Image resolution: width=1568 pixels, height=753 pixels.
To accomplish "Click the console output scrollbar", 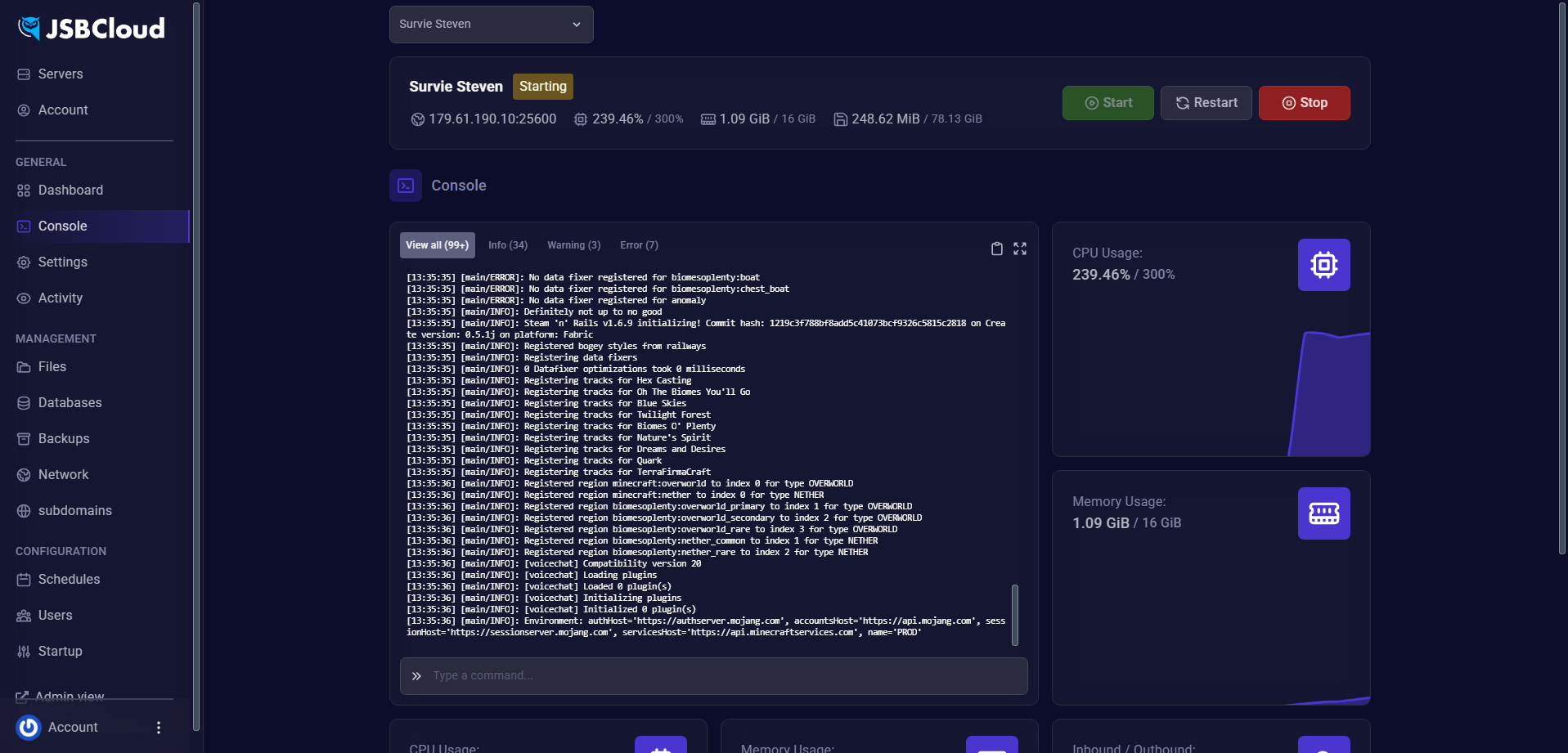I will tap(1015, 615).
